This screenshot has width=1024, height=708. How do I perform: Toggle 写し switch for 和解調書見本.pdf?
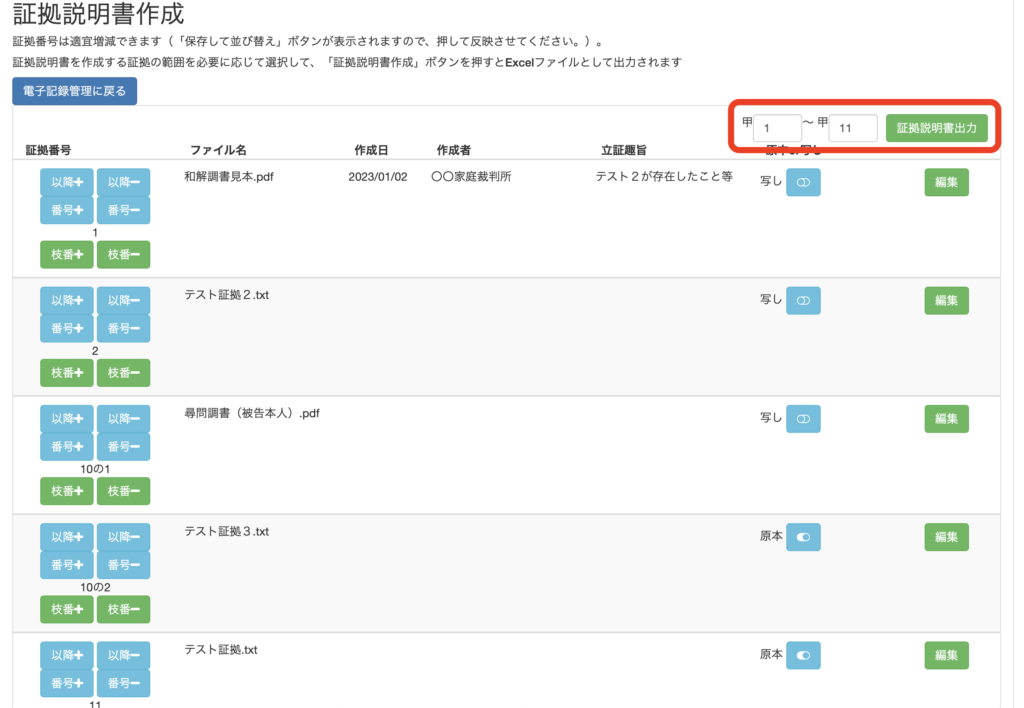(803, 182)
